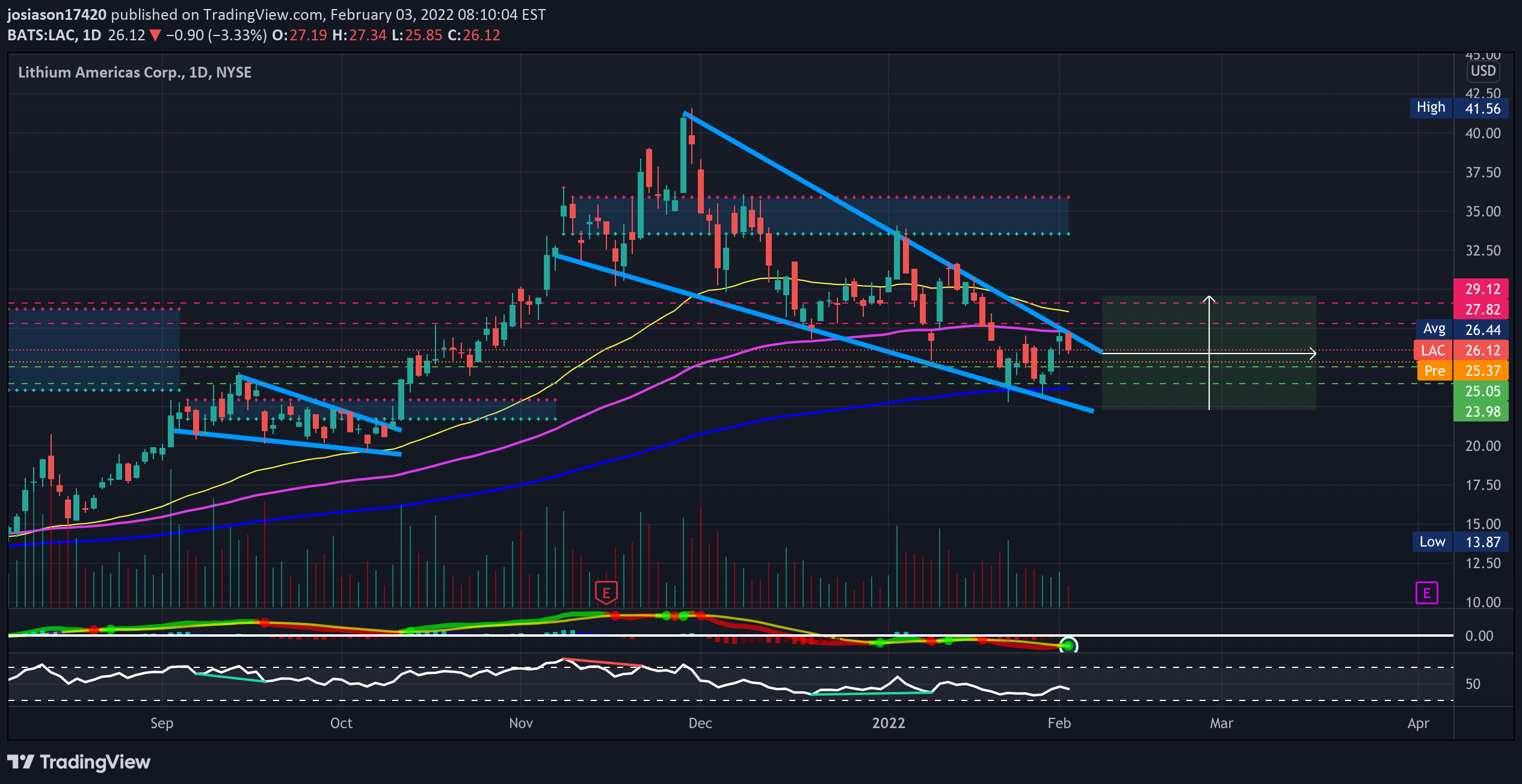Click the 25.05 green price level label
The width and height of the screenshot is (1522, 784).
1480,391
